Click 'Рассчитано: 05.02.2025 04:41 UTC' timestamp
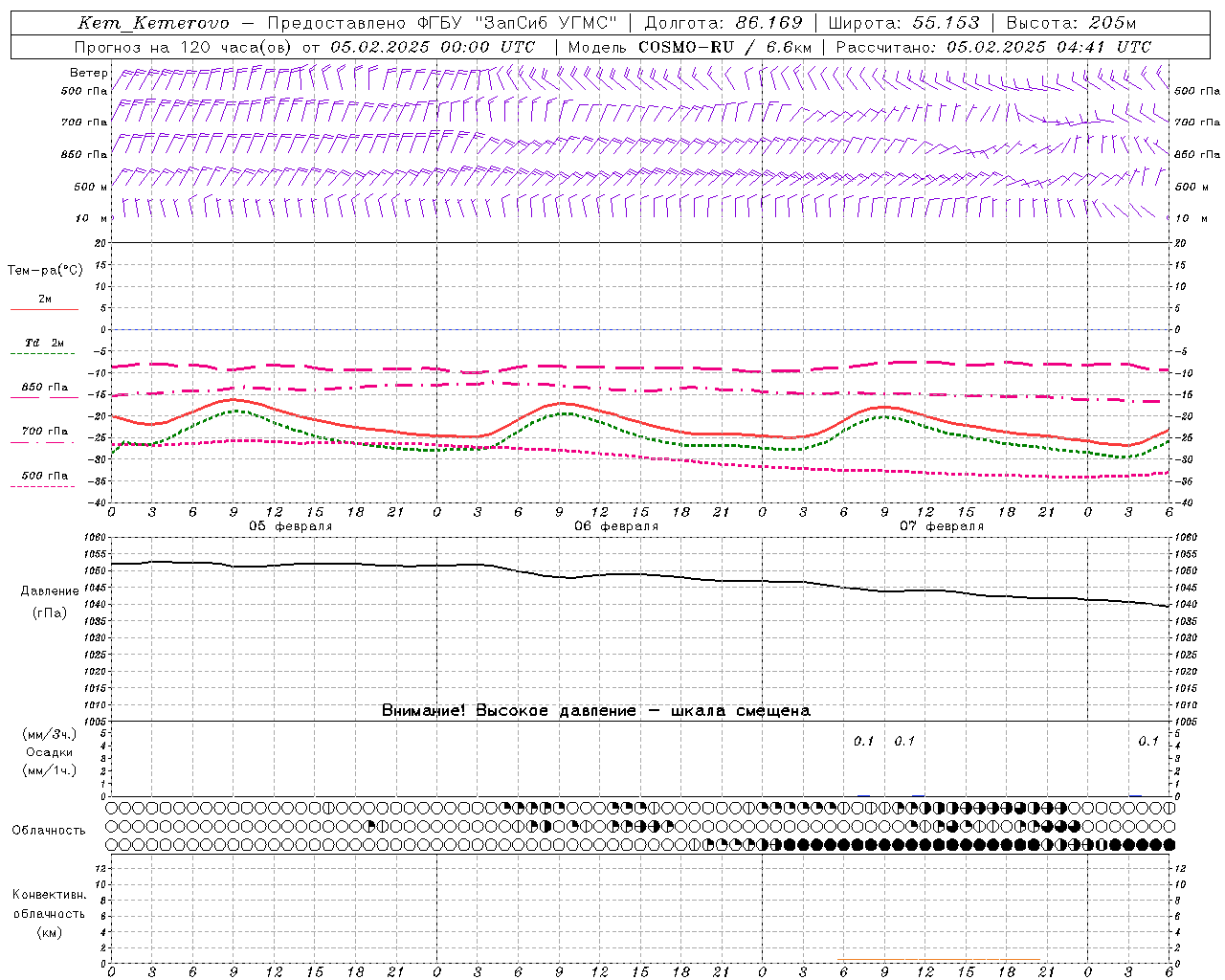Image resolution: width=1225 pixels, height=980 pixels. pos(993,47)
